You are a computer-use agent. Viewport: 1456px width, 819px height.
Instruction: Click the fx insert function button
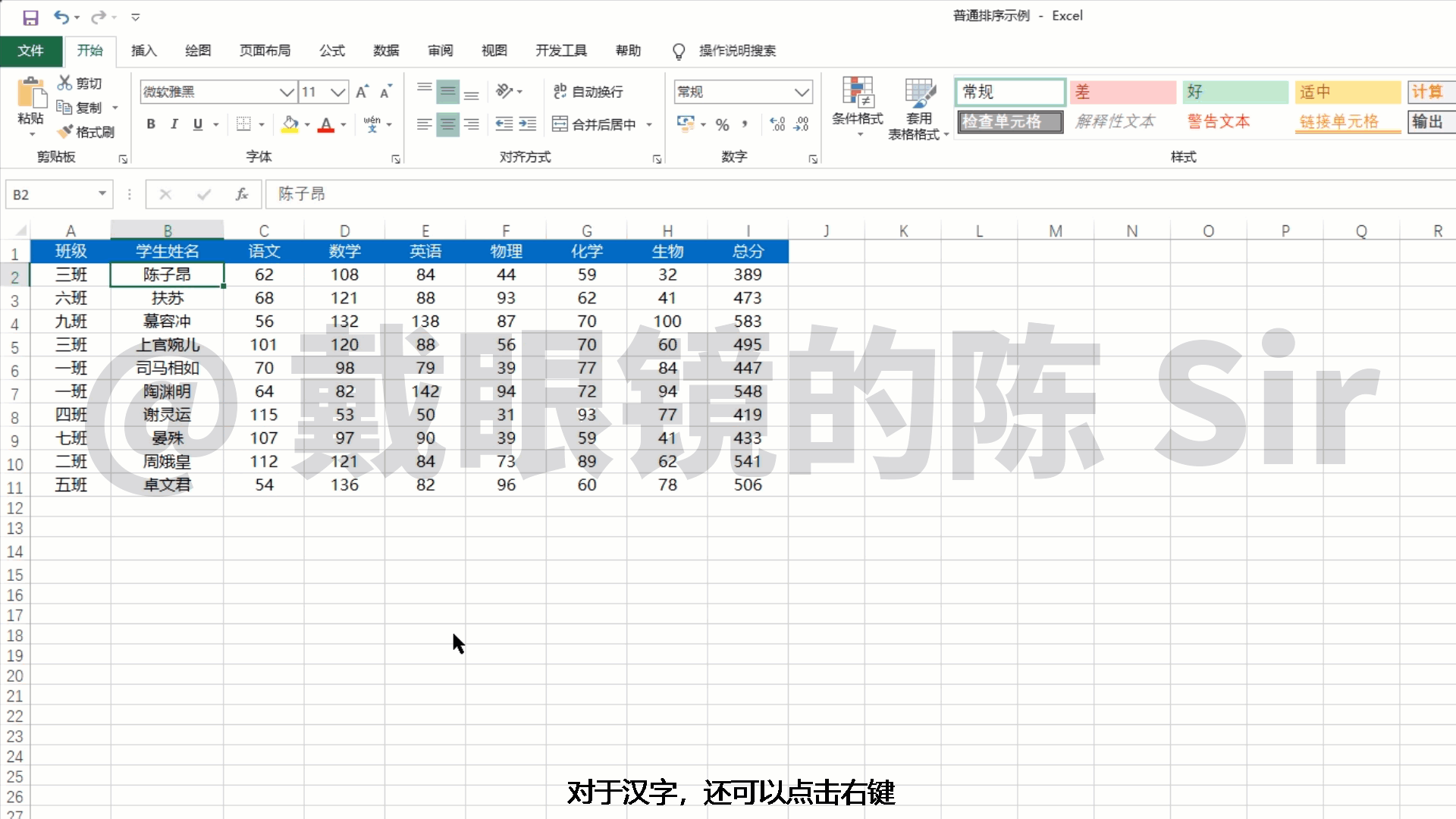(242, 194)
